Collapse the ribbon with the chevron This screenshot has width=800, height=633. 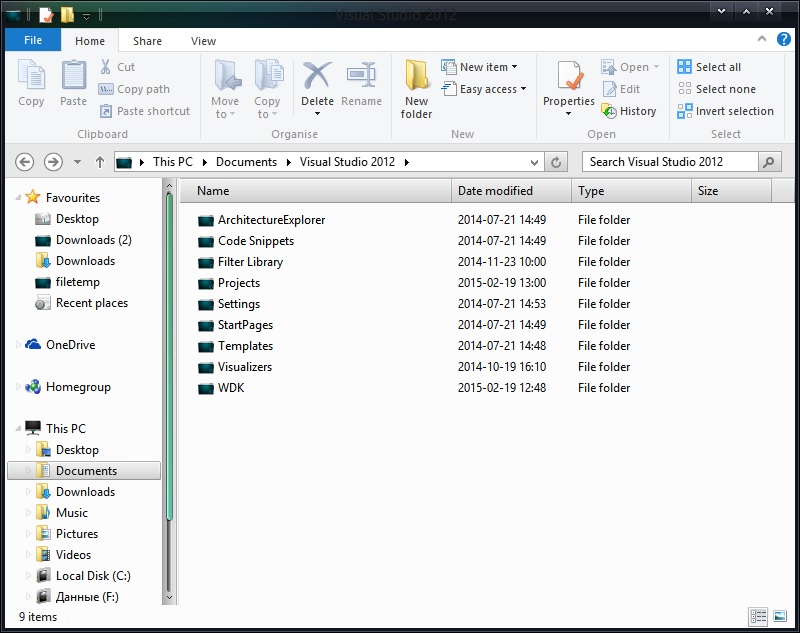point(762,39)
